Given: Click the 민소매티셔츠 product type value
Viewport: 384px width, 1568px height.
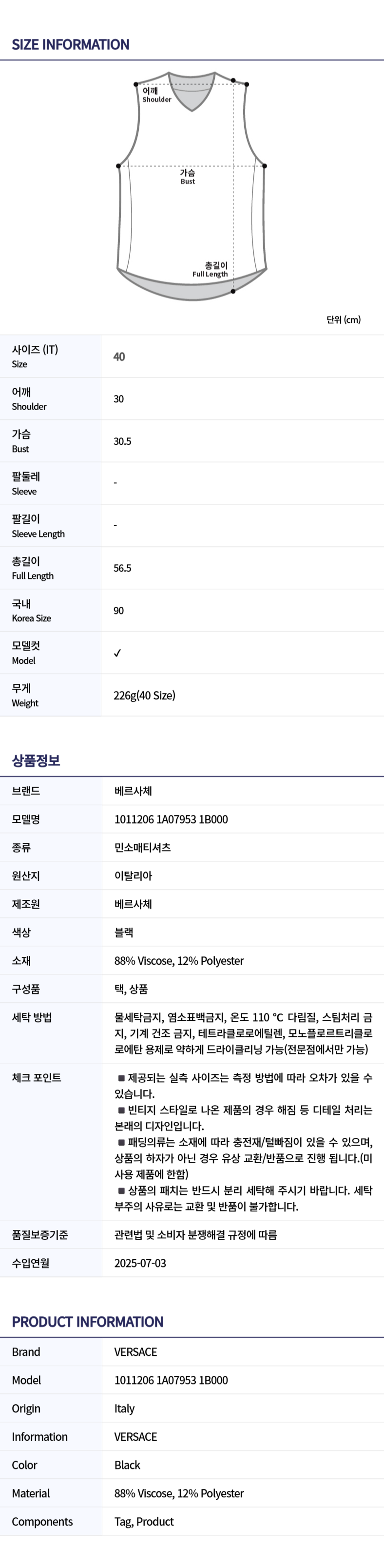Looking at the screenshot, I should (142, 847).
